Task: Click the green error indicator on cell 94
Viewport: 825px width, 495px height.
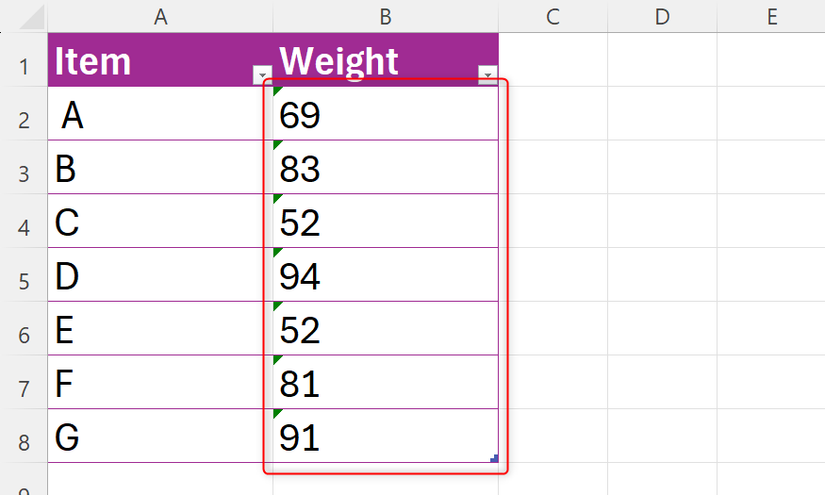Action: 277,253
